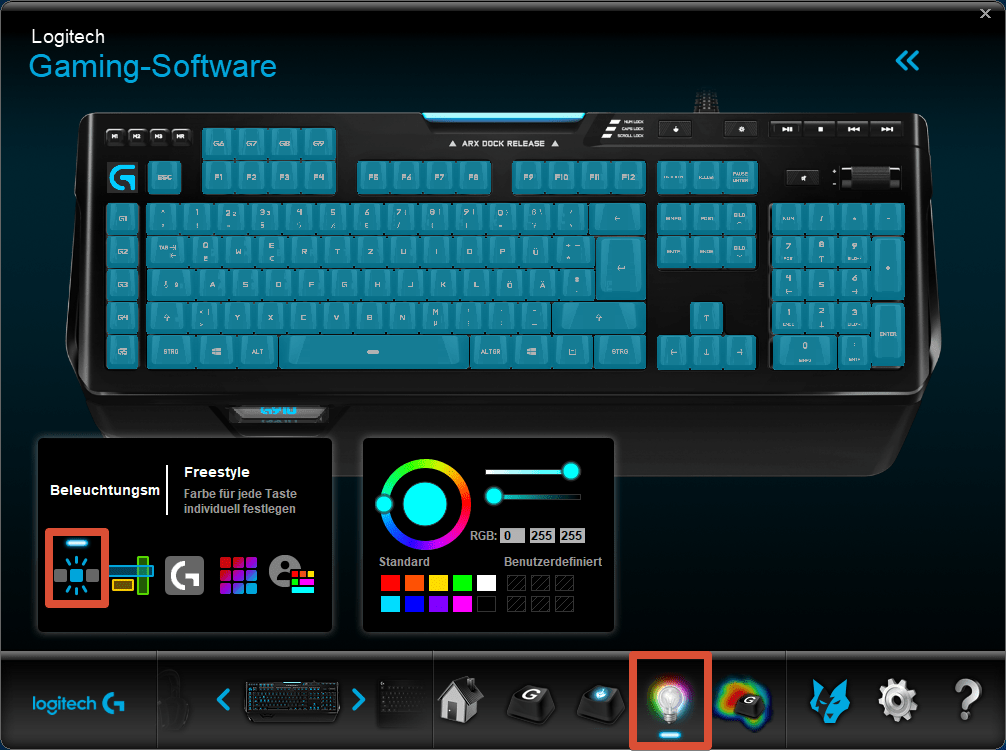This screenshot has width=1006, height=754.
Task: Pick the red standard color swatch
Action: point(390,583)
